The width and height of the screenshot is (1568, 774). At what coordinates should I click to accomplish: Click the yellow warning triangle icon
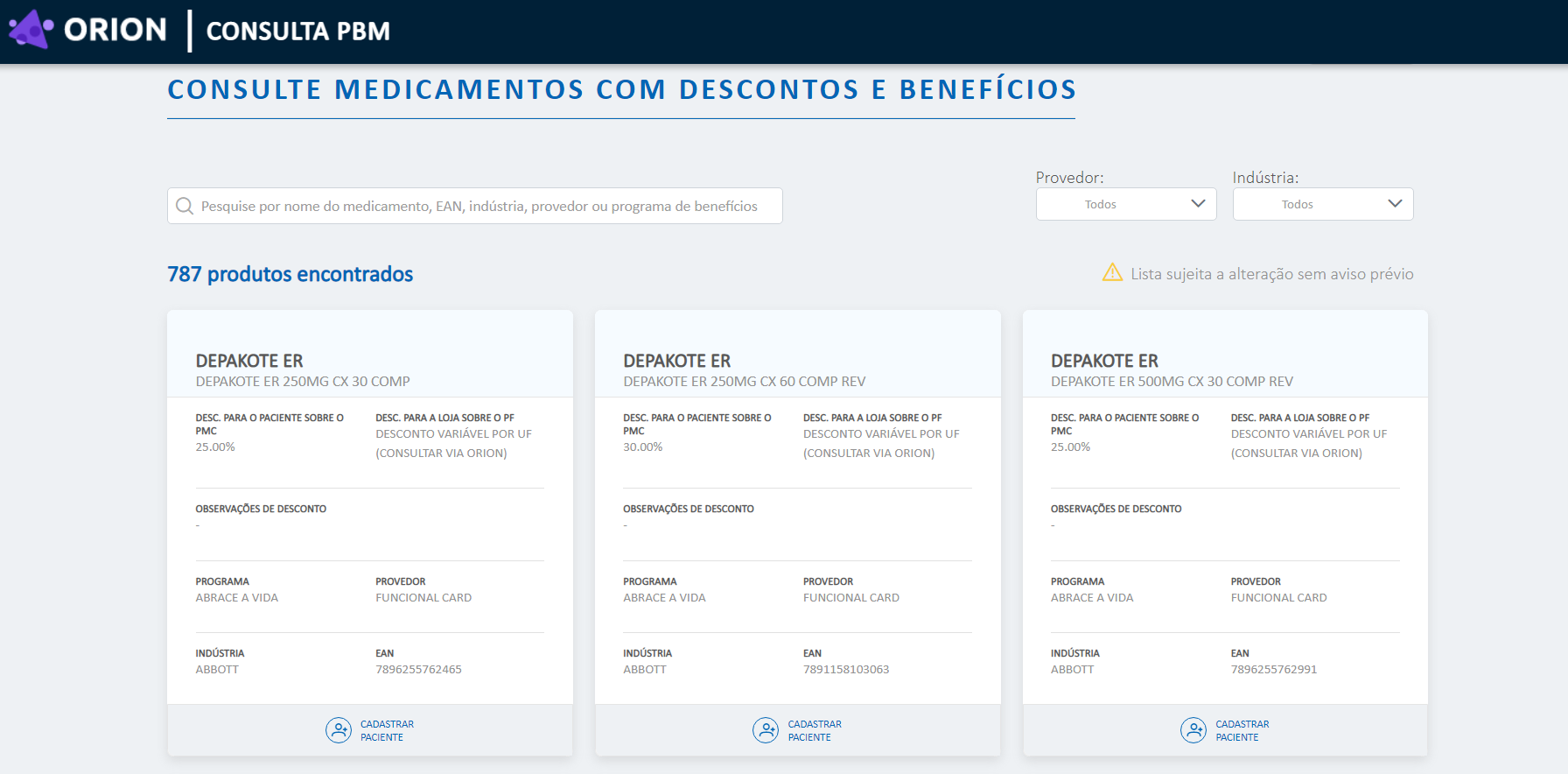[x=1112, y=273]
